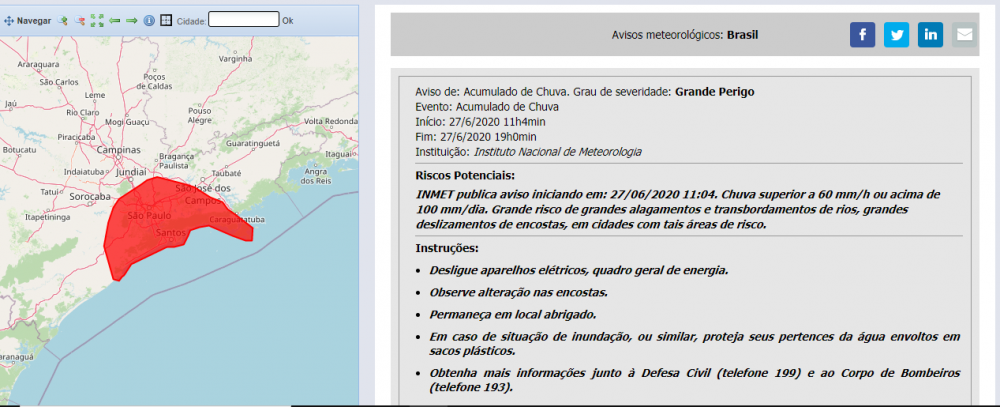Viewport: 1000px width, 407px height.
Task: Click the Avisos meteorológicos: Brasil header
Action: pos(684,35)
